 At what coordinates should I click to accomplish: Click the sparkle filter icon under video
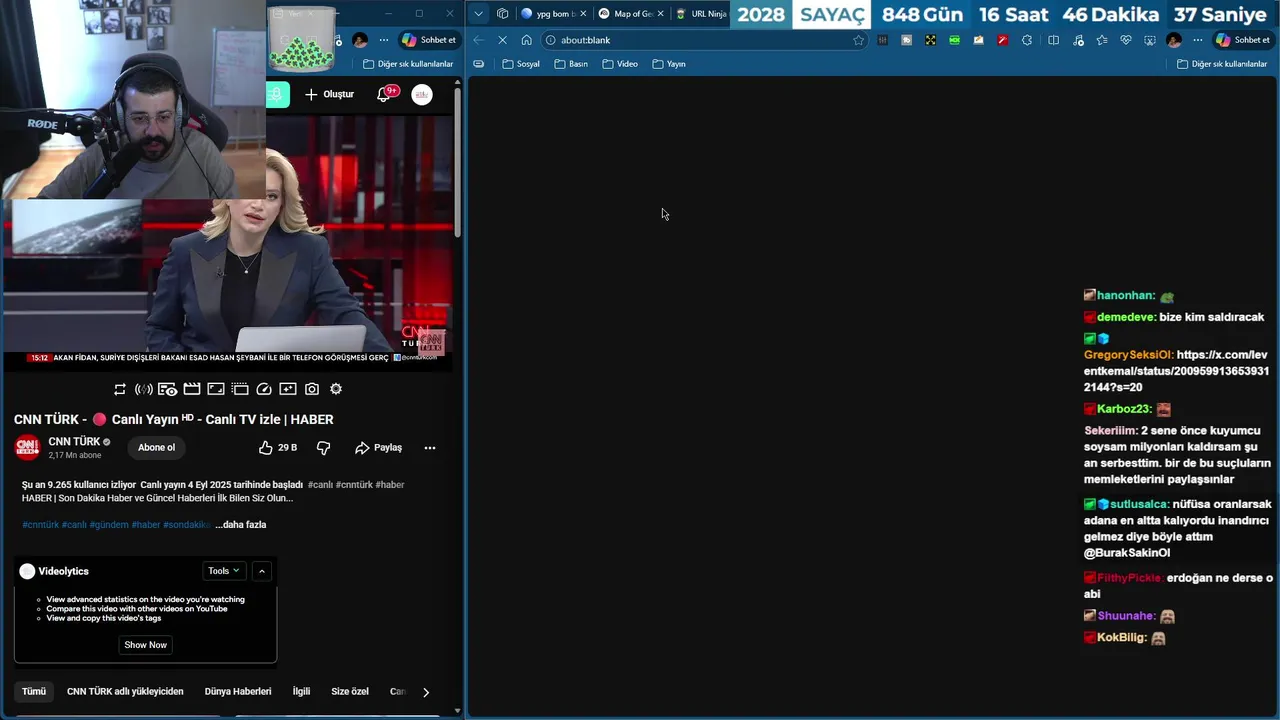pos(288,389)
